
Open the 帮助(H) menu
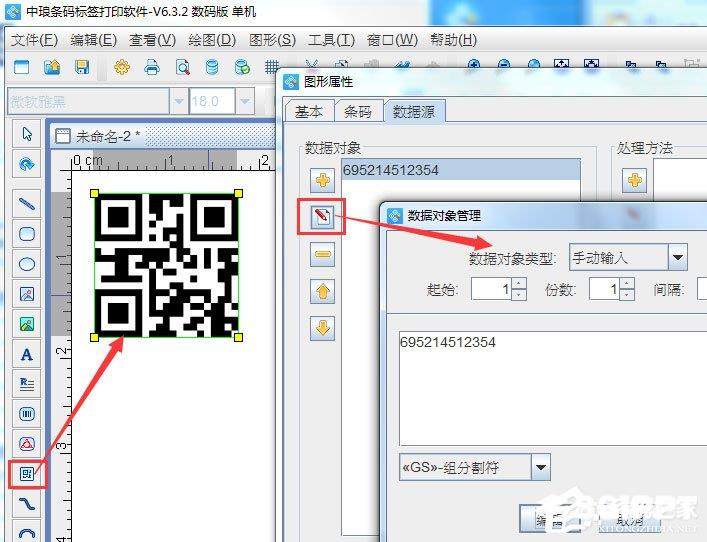click(453, 40)
